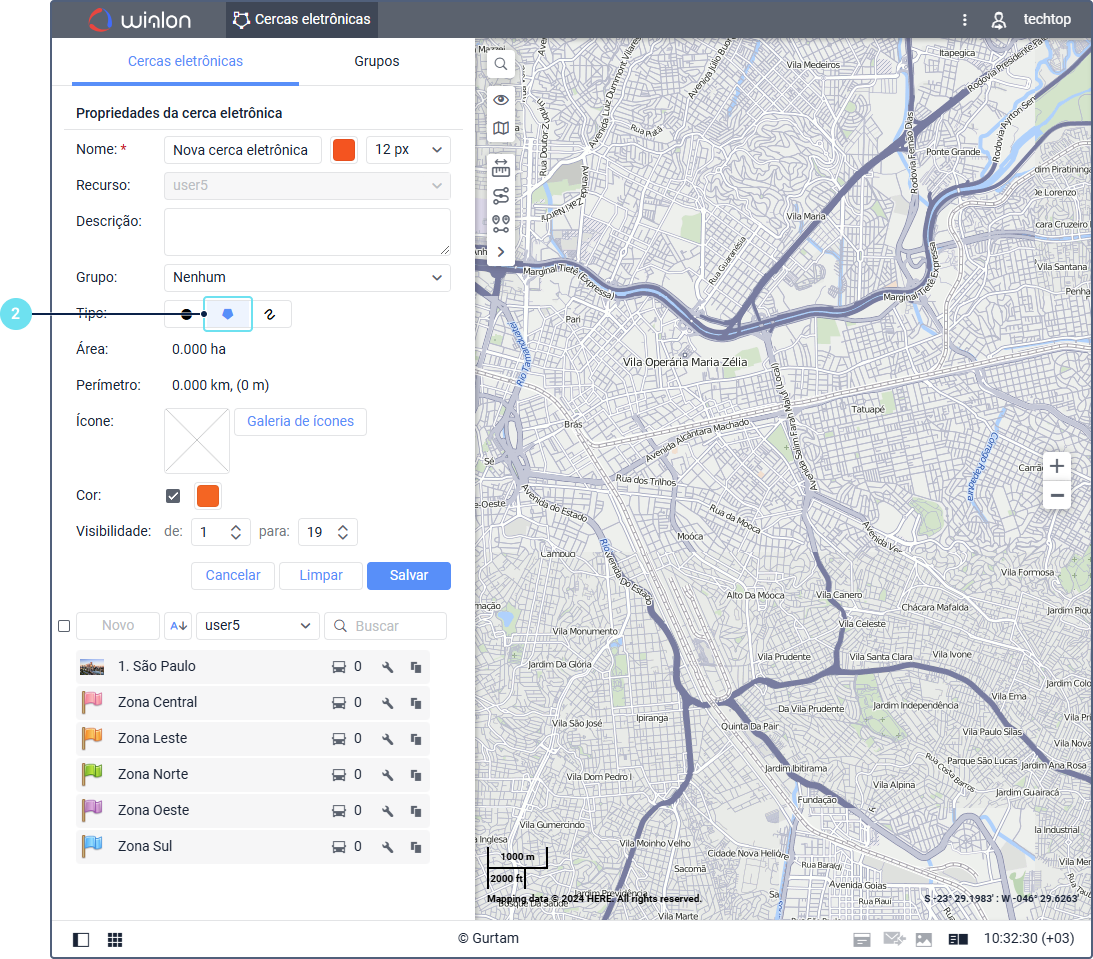Expand the map tools panel arrow
Viewport: 1093px width, 959px height.
(500, 252)
